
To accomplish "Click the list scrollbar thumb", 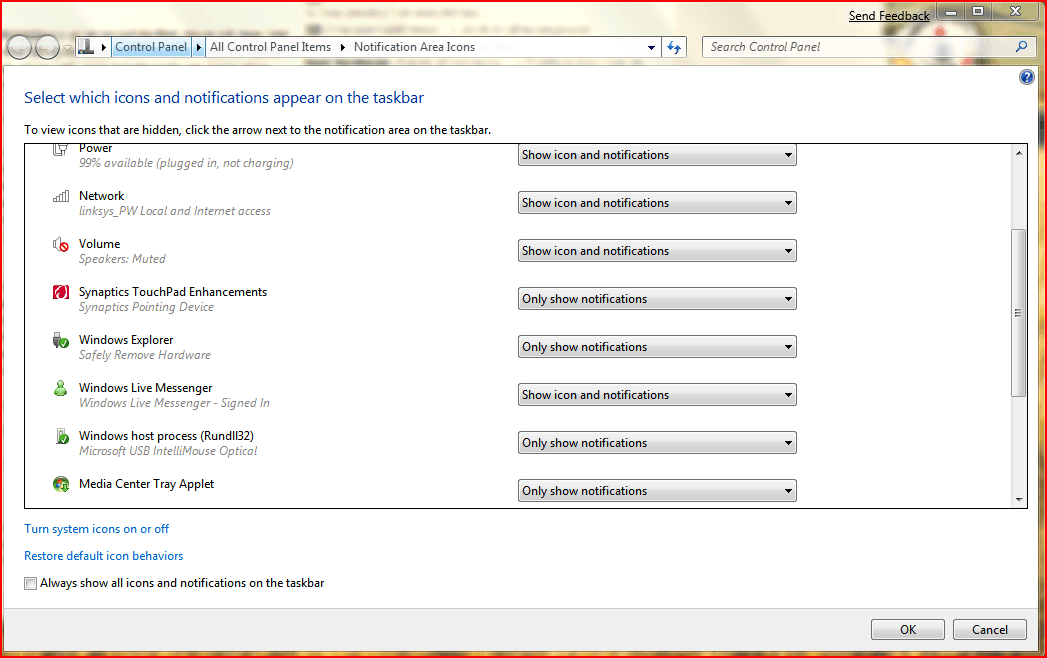I will (1018, 313).
